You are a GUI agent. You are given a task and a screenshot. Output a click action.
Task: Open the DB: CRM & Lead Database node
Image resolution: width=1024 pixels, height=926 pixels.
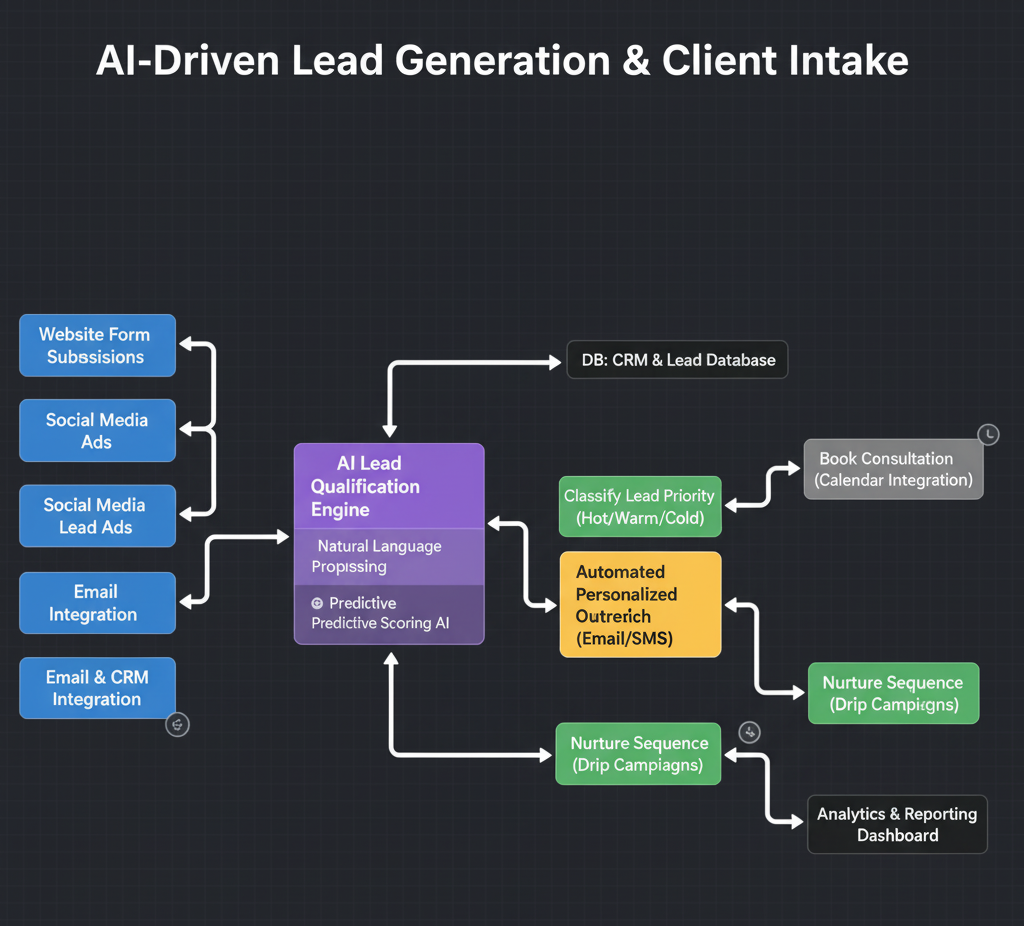point(677,360)
